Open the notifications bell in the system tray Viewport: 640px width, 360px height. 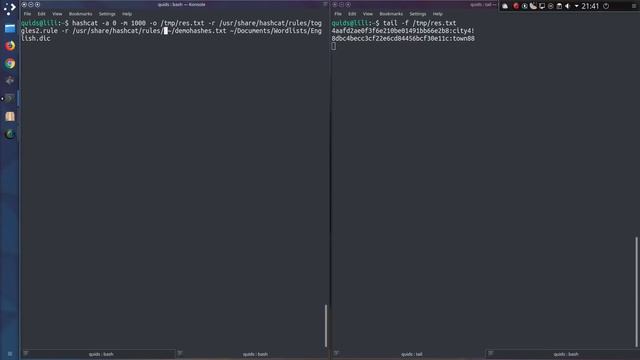(505, 6)
